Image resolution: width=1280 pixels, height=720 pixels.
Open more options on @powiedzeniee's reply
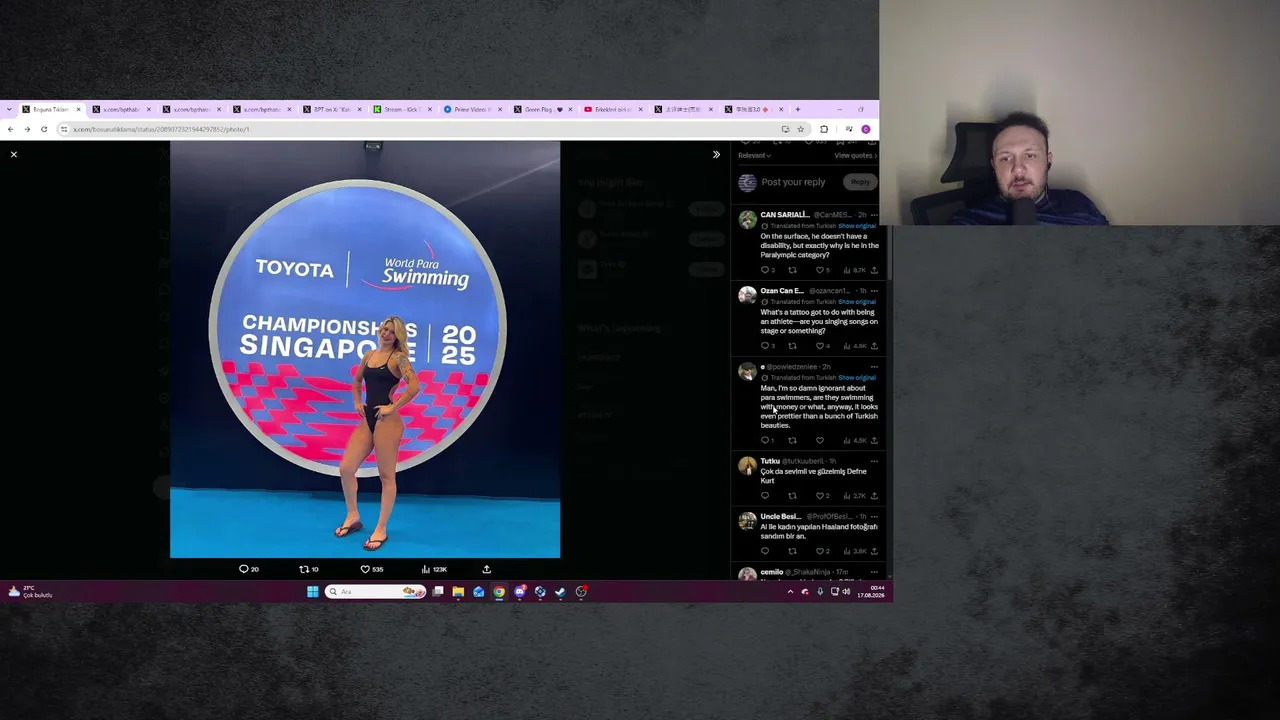coord(874,367)
